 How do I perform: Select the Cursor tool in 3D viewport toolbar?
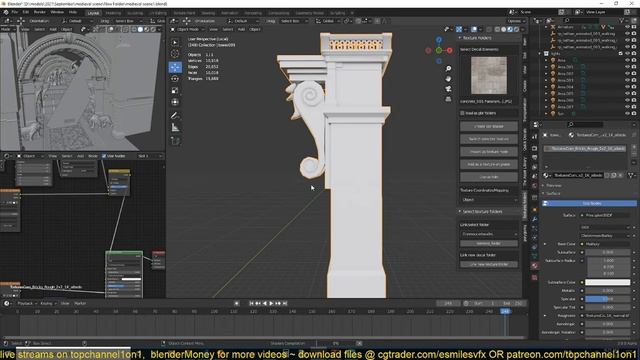point(175,54)
